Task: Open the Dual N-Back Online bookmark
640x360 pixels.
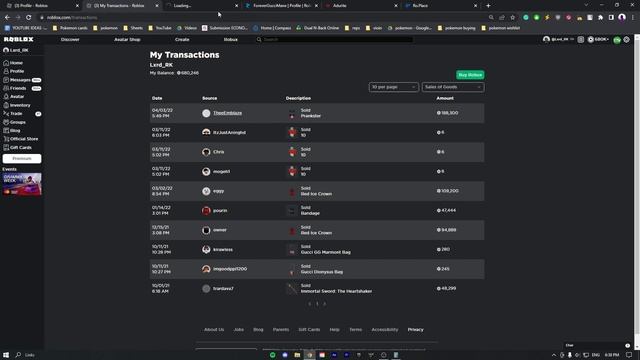Action: (x=318, y=28)
